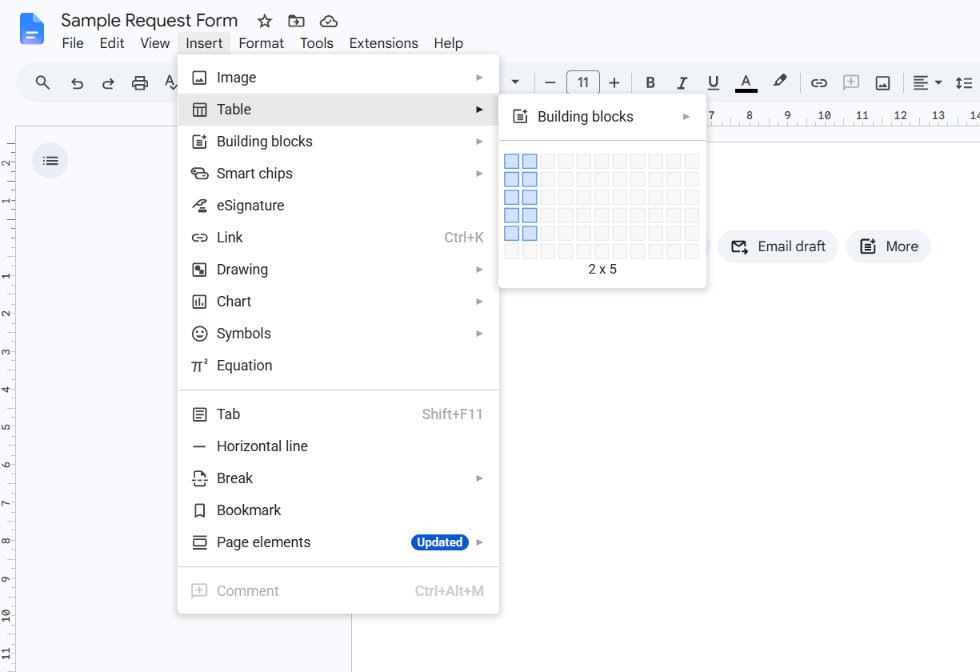Expand the Page elements submenu
Viewport: 980px width, 672px height.
[338, 542]
